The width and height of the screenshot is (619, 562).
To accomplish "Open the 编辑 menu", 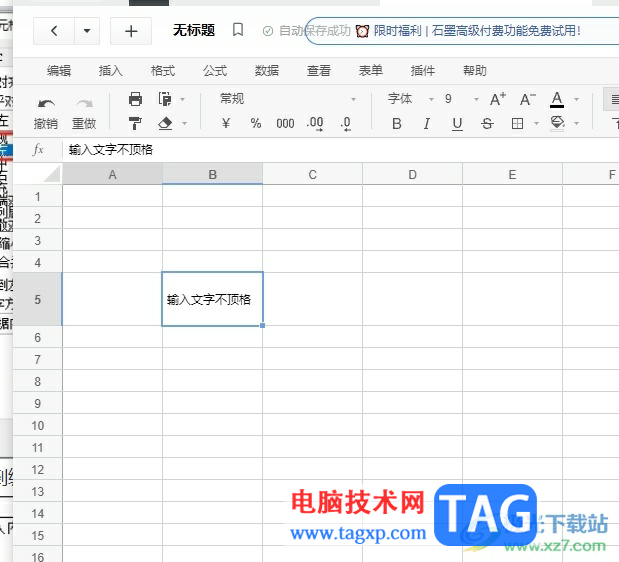I will point(59,71).
